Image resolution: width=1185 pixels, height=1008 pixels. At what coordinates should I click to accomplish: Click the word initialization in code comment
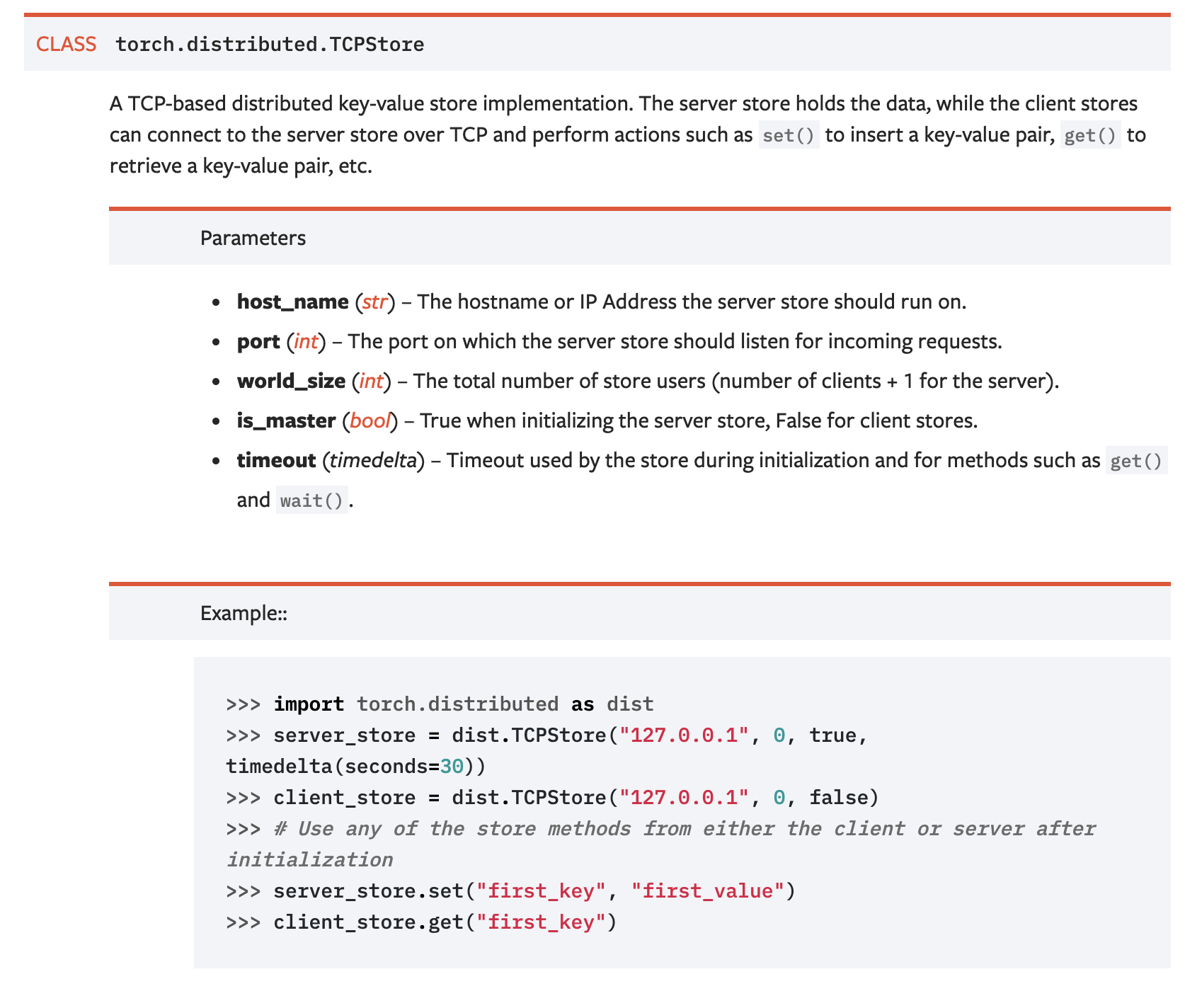(309, 860)
